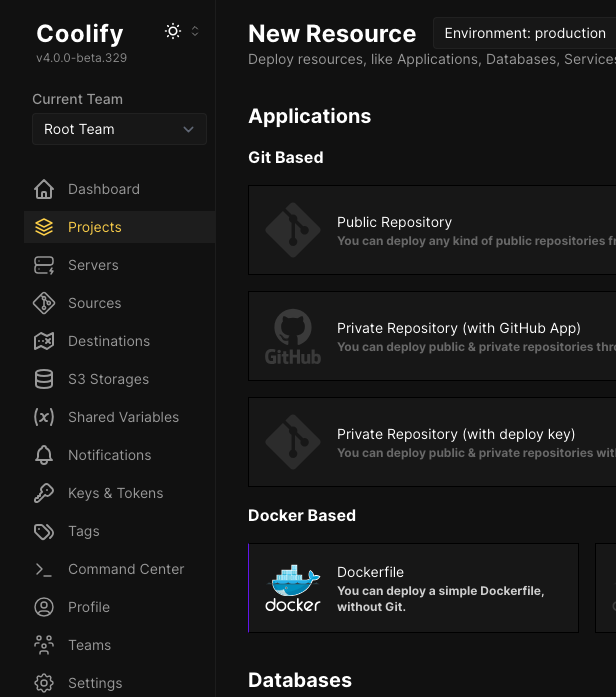Open Shared Variables menu item
The width and height of the screenshot is (616, 697).
120,417
